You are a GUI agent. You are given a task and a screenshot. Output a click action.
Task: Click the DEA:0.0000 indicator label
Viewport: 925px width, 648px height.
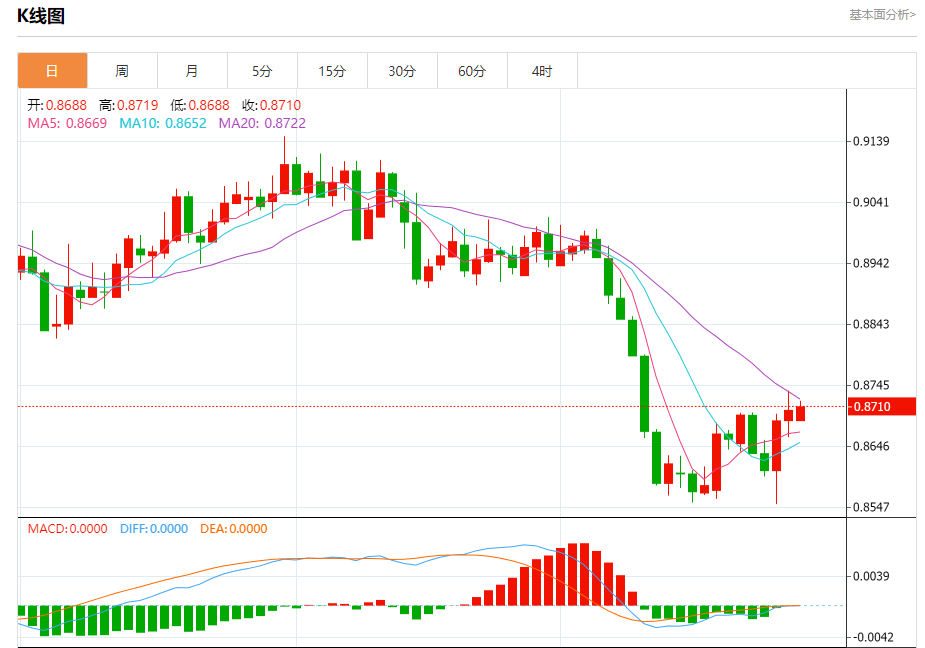coord(234,529)
